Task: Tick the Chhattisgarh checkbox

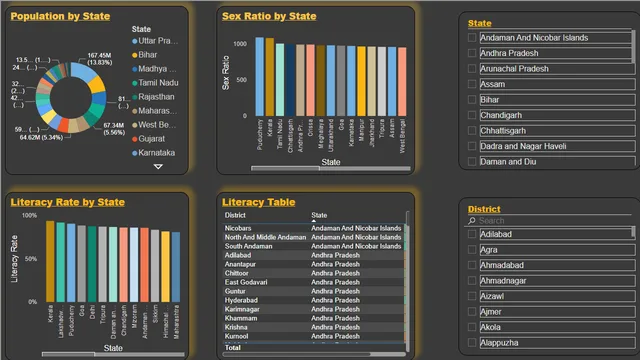Action: (472, 131)
